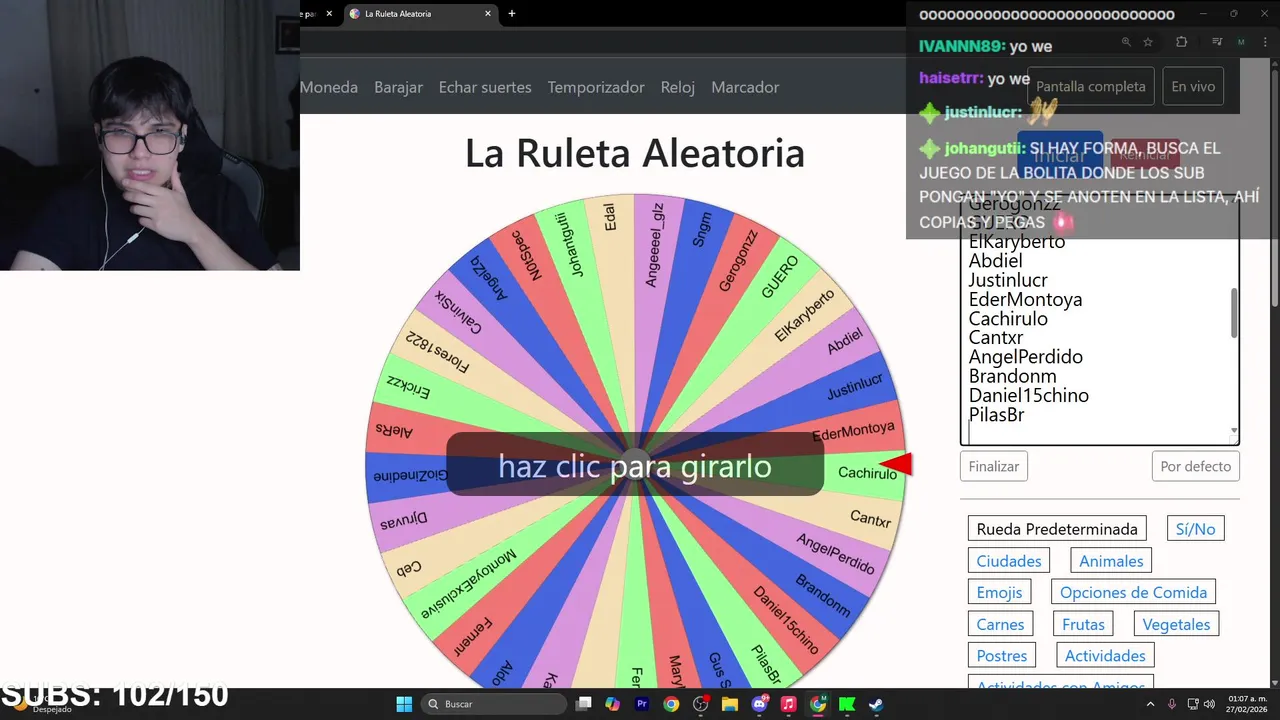Open Discord from the taskbar
1280x720 pixels.
pyautogui.click(x=759, y=704)
